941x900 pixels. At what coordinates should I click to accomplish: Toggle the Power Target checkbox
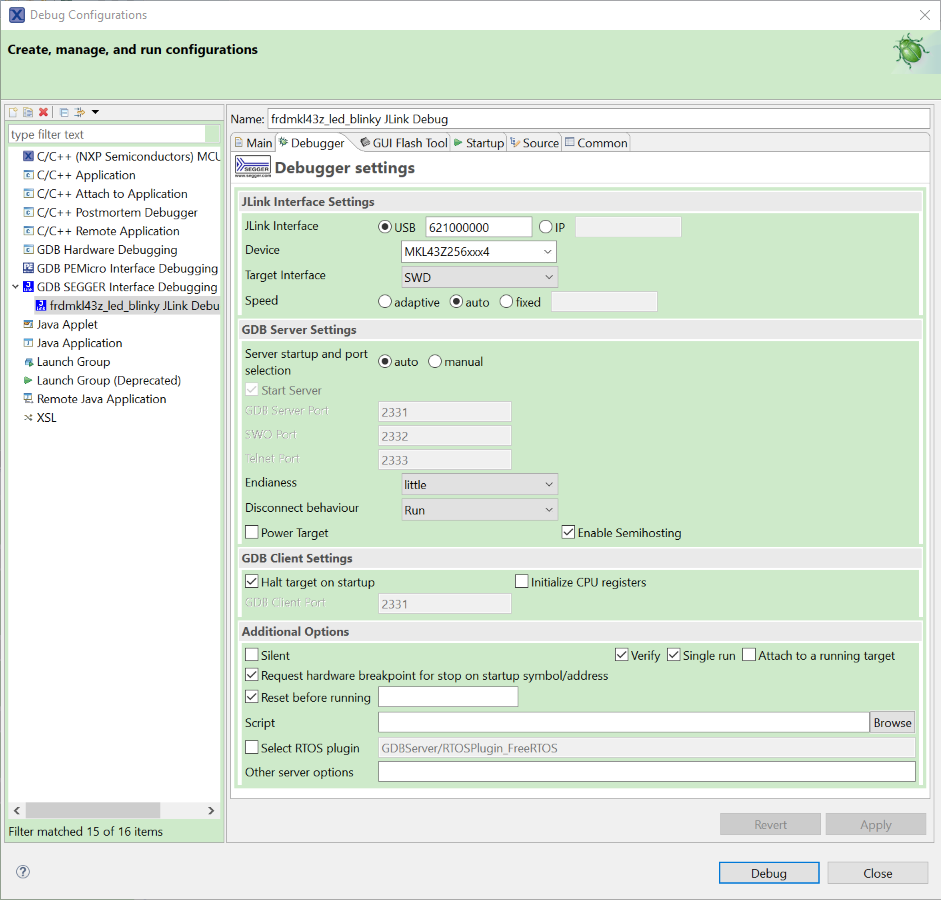pyautogui.click(x=252, y=532)
